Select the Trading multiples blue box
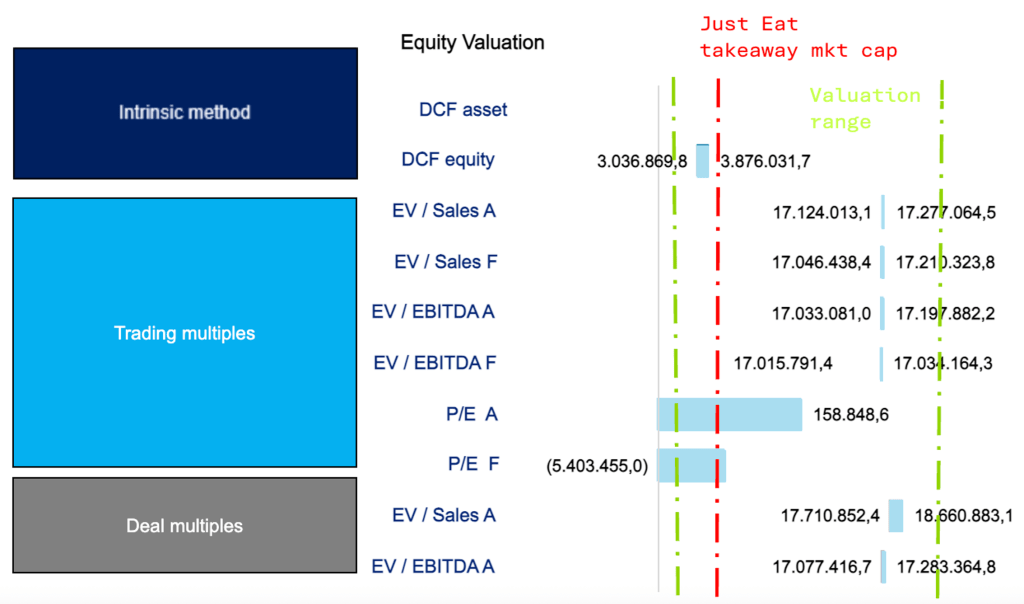Screen dimensions: 1024x604 (185, 332)
